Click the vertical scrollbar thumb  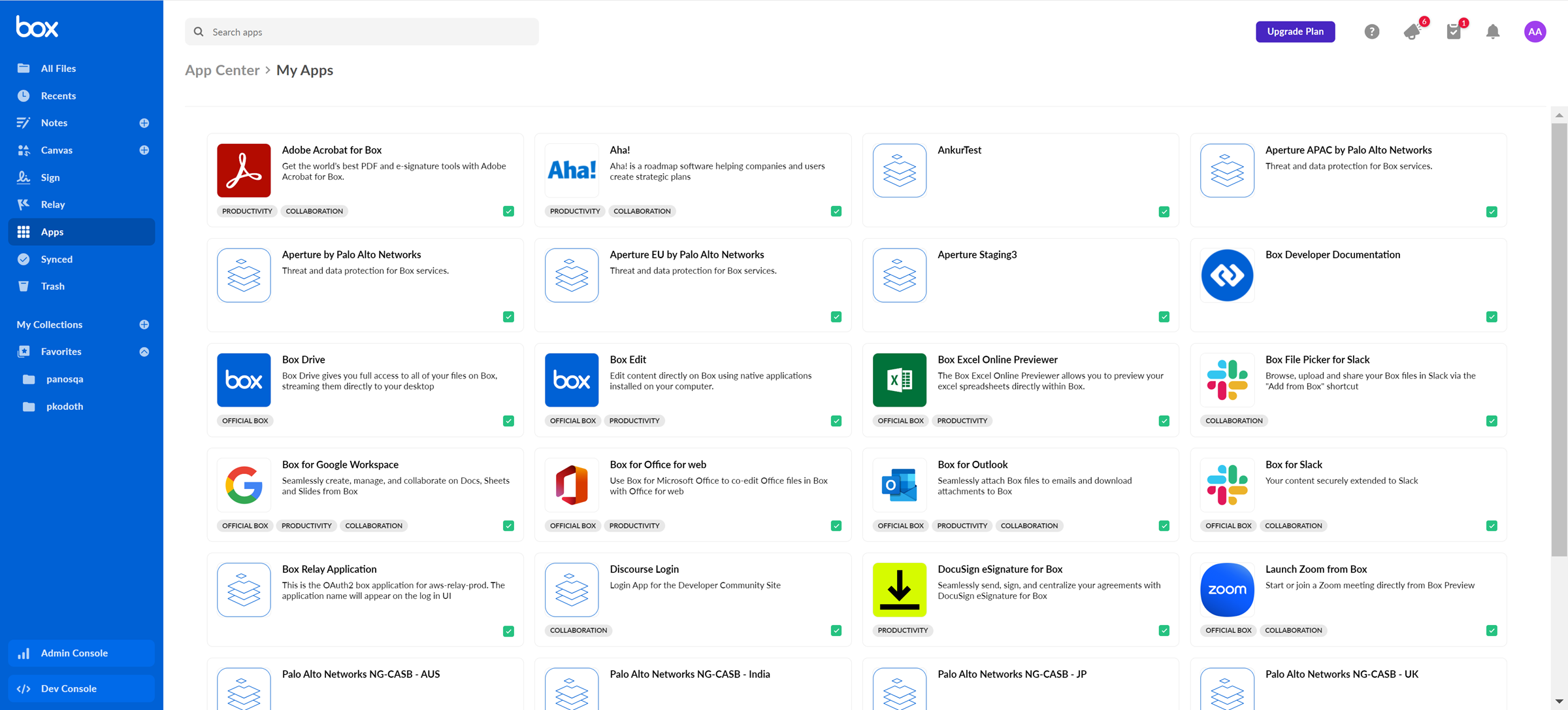click(1559, 340)
